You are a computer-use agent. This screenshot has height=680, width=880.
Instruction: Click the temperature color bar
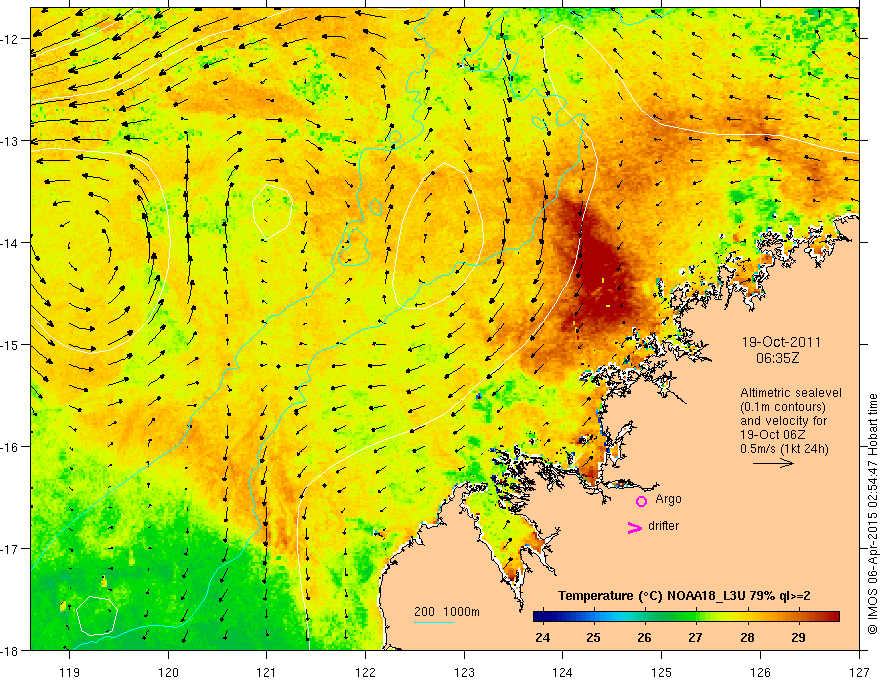pyautogui.click(x=686, y=616)
